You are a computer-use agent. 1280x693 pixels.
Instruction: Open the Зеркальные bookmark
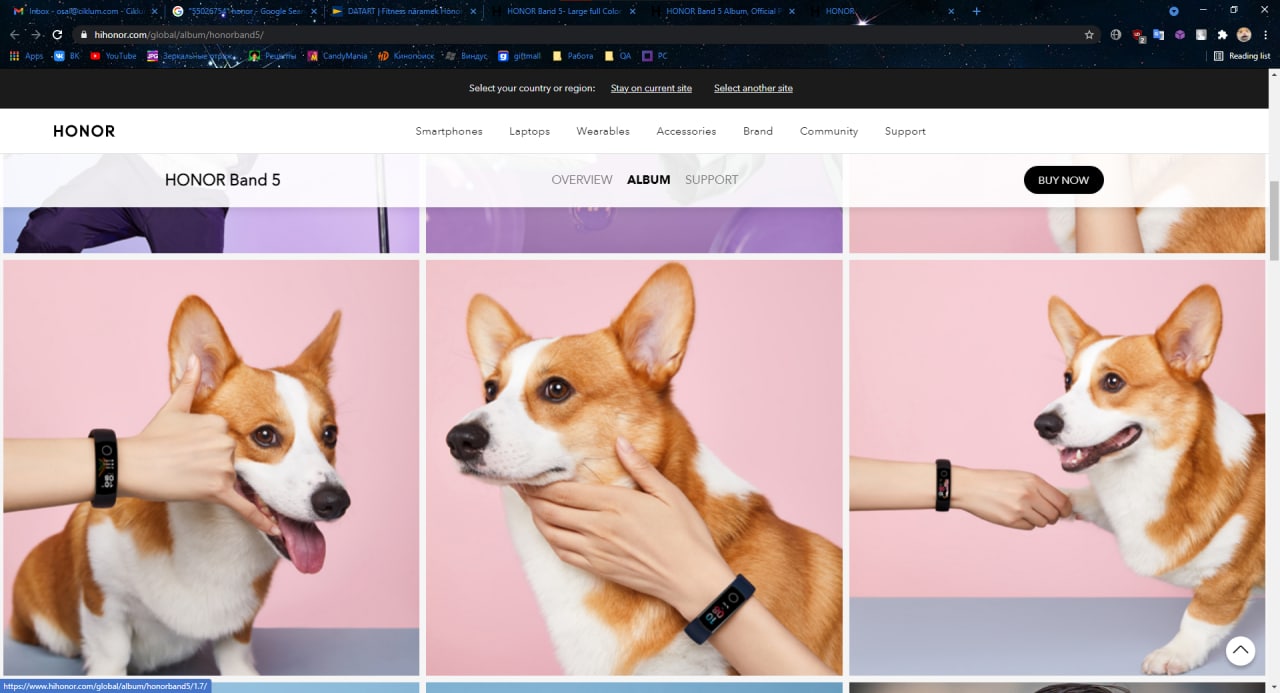pyautogui.click(x=191, y=56)
